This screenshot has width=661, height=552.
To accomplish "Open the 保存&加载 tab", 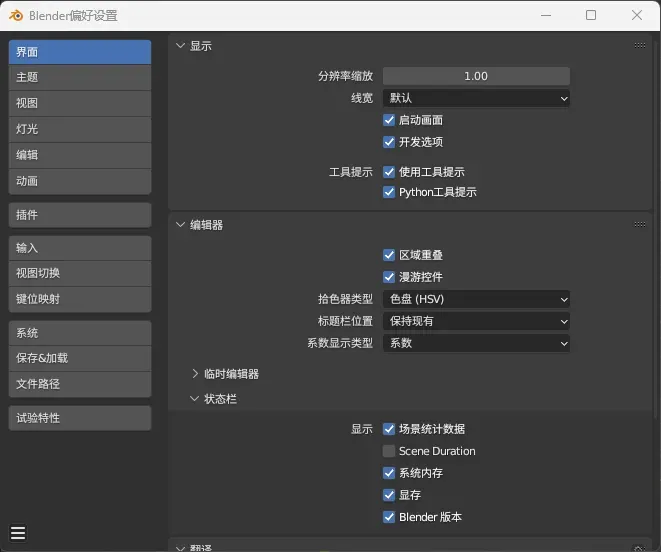I will pos(80,358).
